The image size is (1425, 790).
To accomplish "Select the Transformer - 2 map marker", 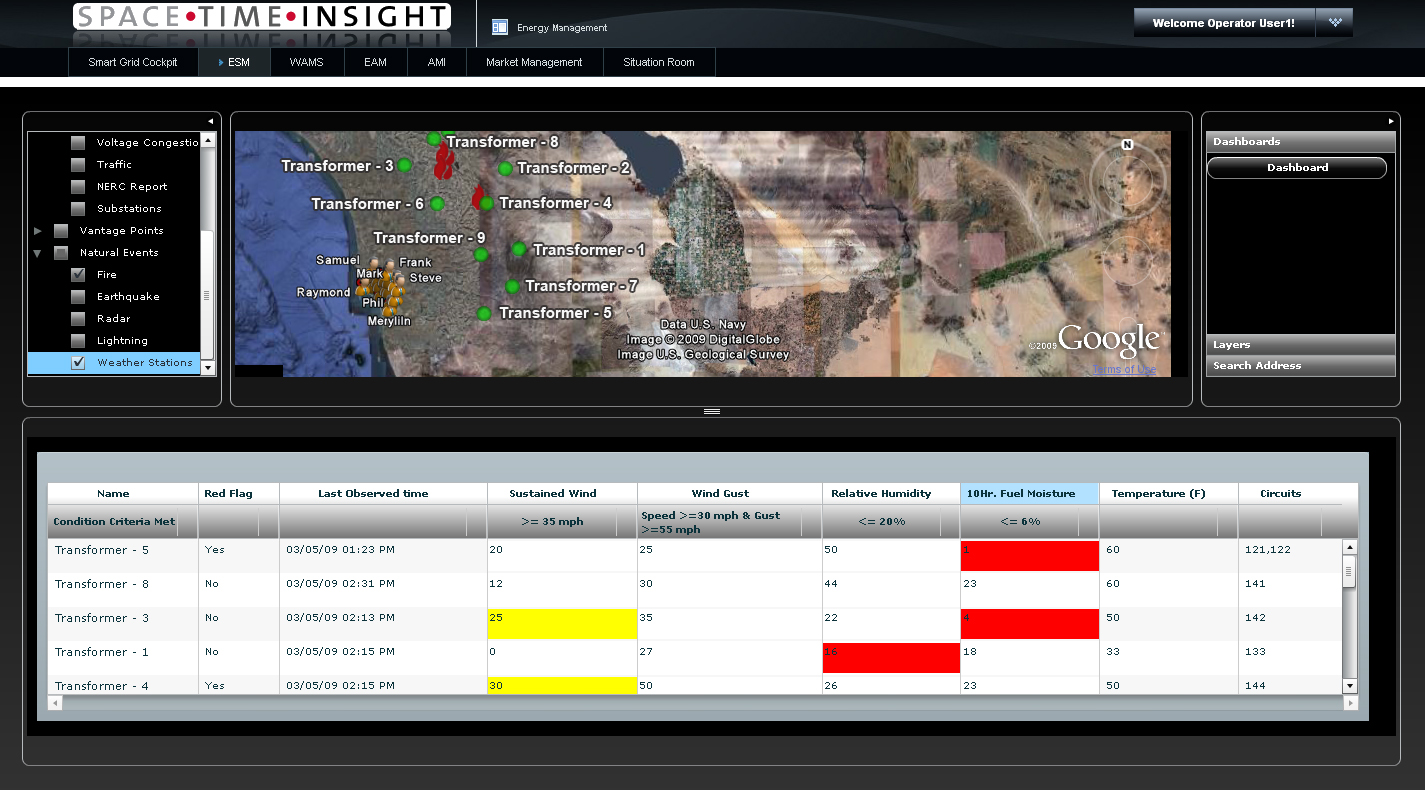I will tap(506, 169).
